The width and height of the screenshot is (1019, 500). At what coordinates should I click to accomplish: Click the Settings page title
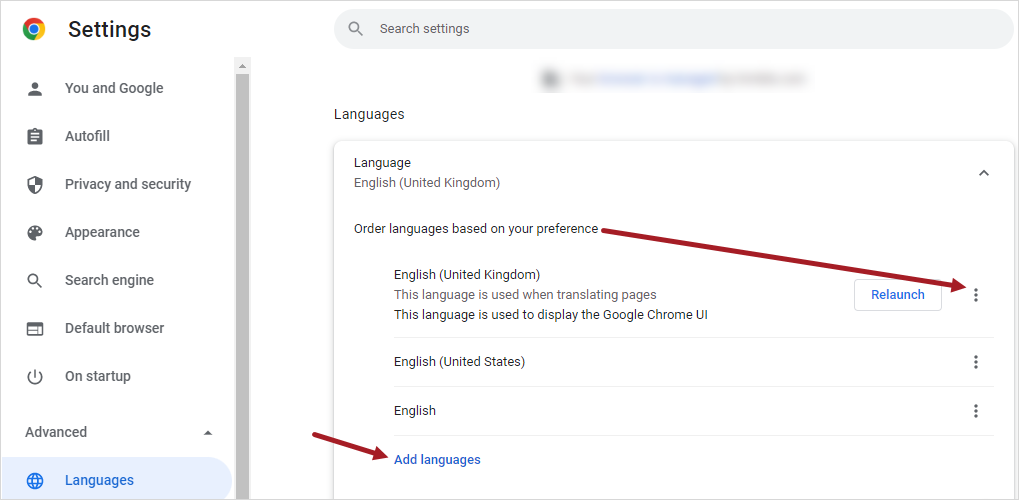[109, 29]
